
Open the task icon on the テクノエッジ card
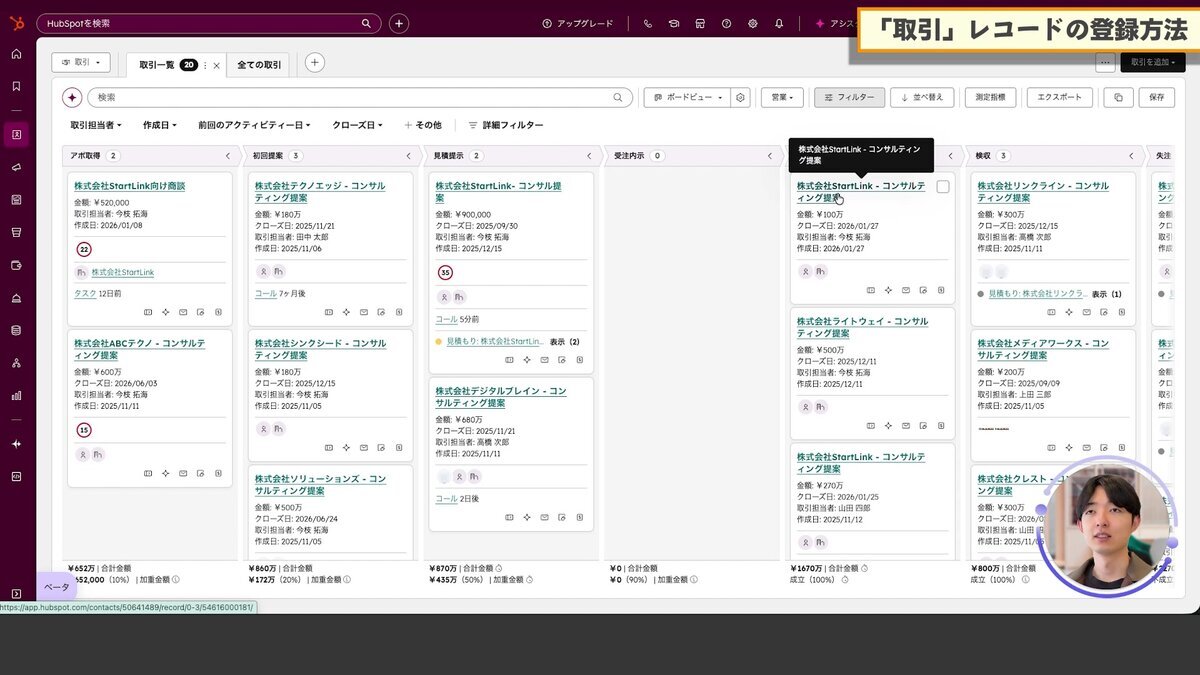[399, 308]
